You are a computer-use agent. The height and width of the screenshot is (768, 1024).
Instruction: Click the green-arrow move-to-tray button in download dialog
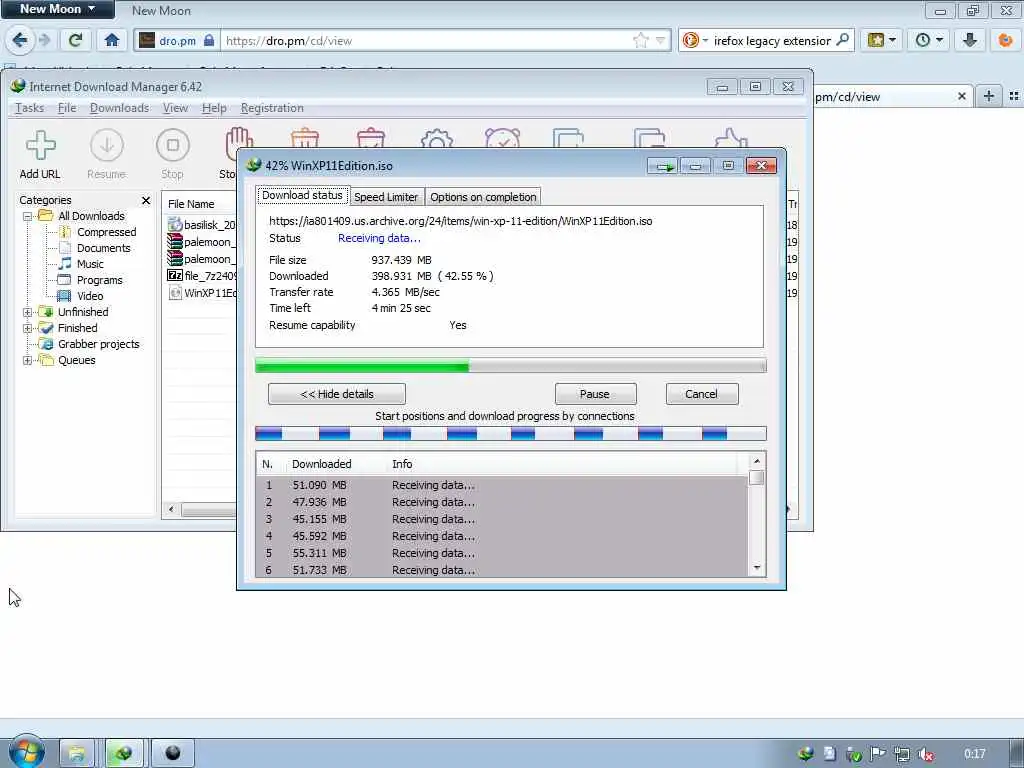tap(664, 166)
